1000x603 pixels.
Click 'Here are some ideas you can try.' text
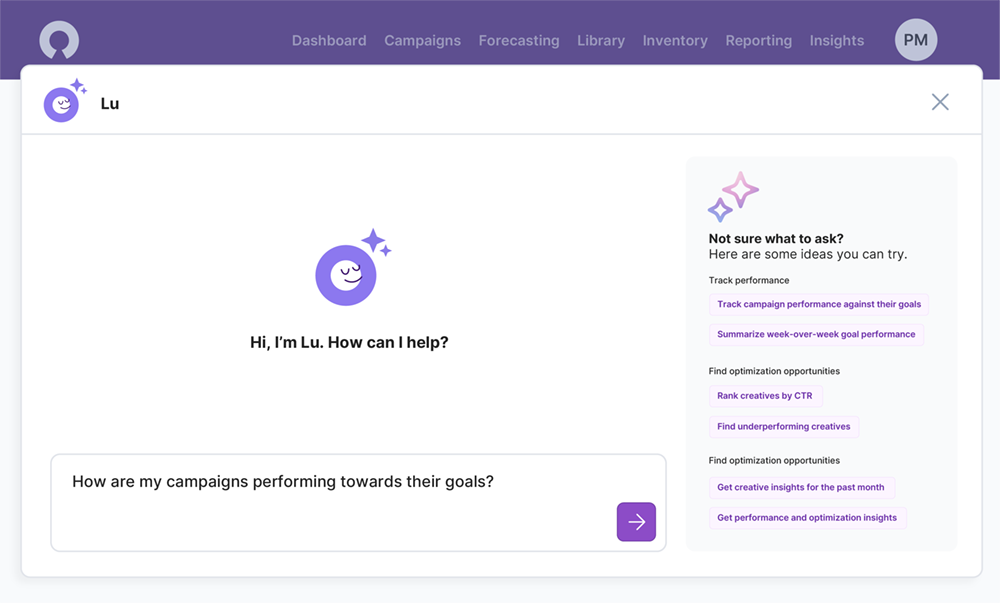coord(808,254)
